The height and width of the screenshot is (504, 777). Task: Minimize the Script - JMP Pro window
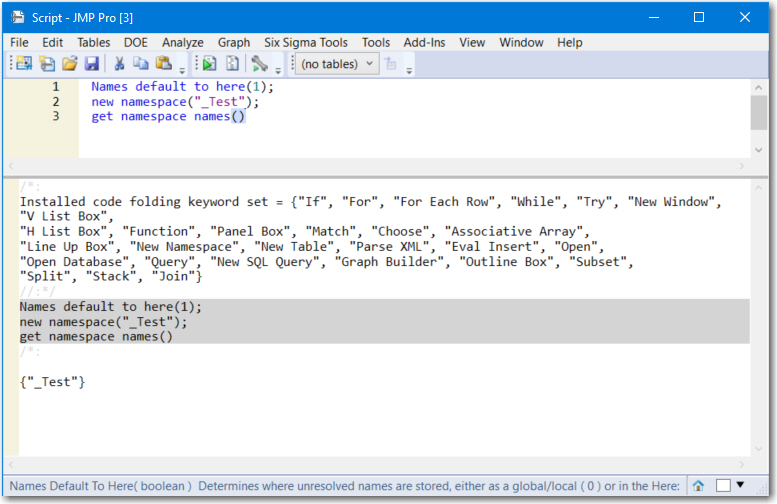point(654,17)
